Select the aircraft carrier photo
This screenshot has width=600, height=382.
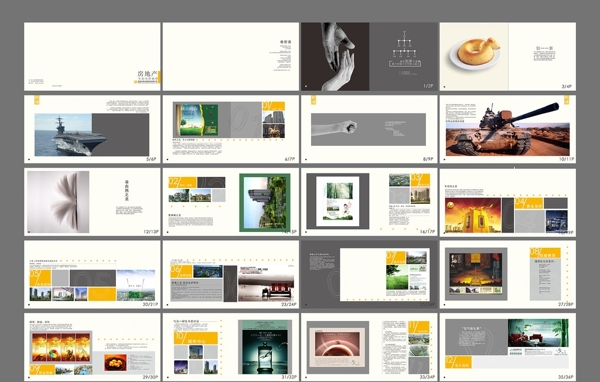(x=63, y=135)
